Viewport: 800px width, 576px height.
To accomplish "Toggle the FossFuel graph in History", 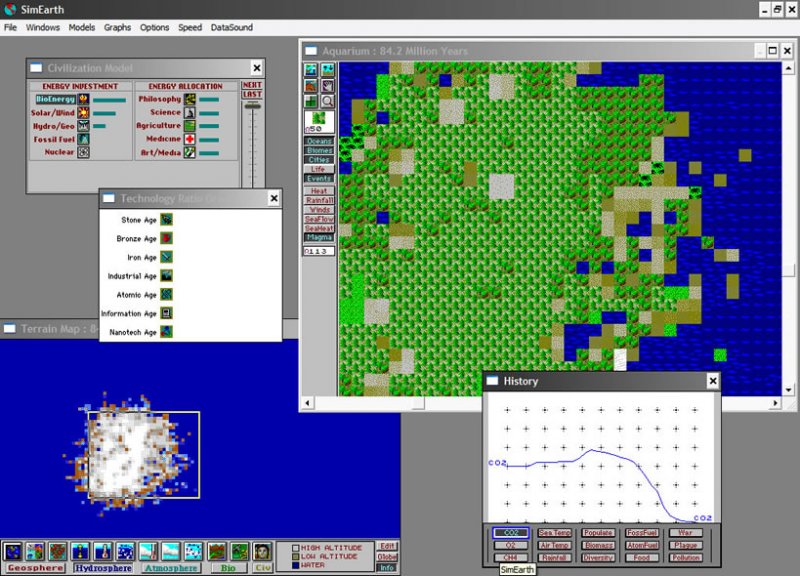I will [x=642, y=533].
